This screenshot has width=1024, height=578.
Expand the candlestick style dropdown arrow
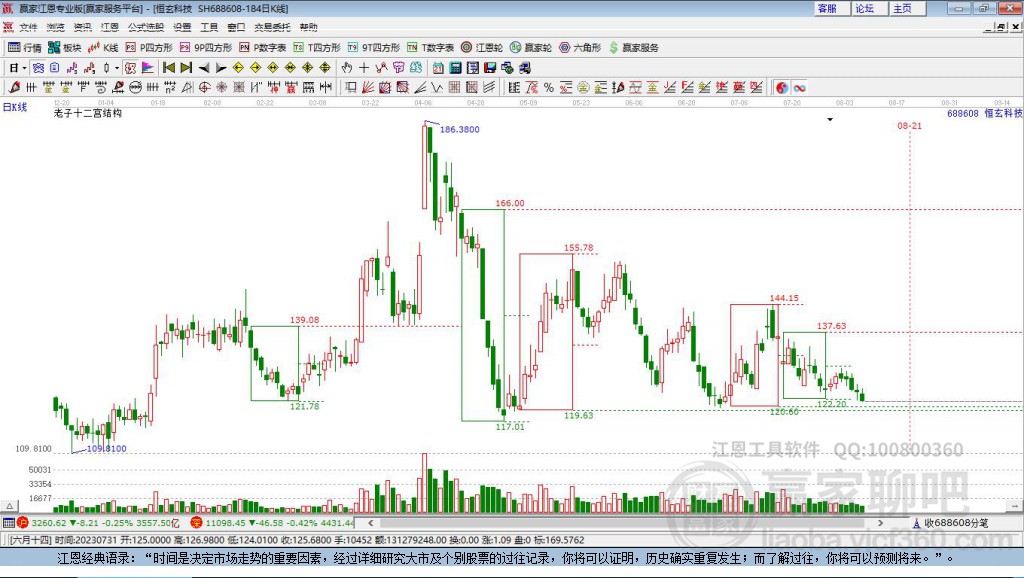pos(117,67)
